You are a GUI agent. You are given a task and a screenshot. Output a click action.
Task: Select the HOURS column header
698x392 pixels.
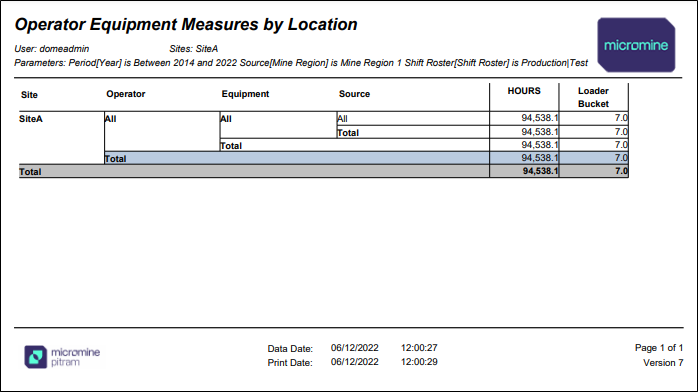point(524,91)
